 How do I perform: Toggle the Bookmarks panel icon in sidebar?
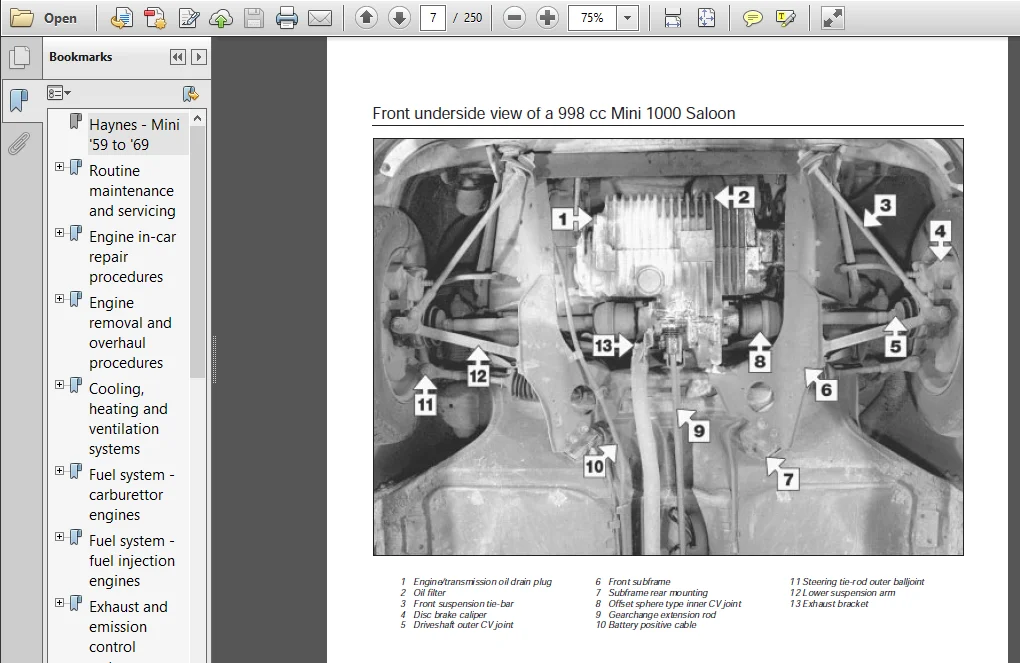[20, 100]
